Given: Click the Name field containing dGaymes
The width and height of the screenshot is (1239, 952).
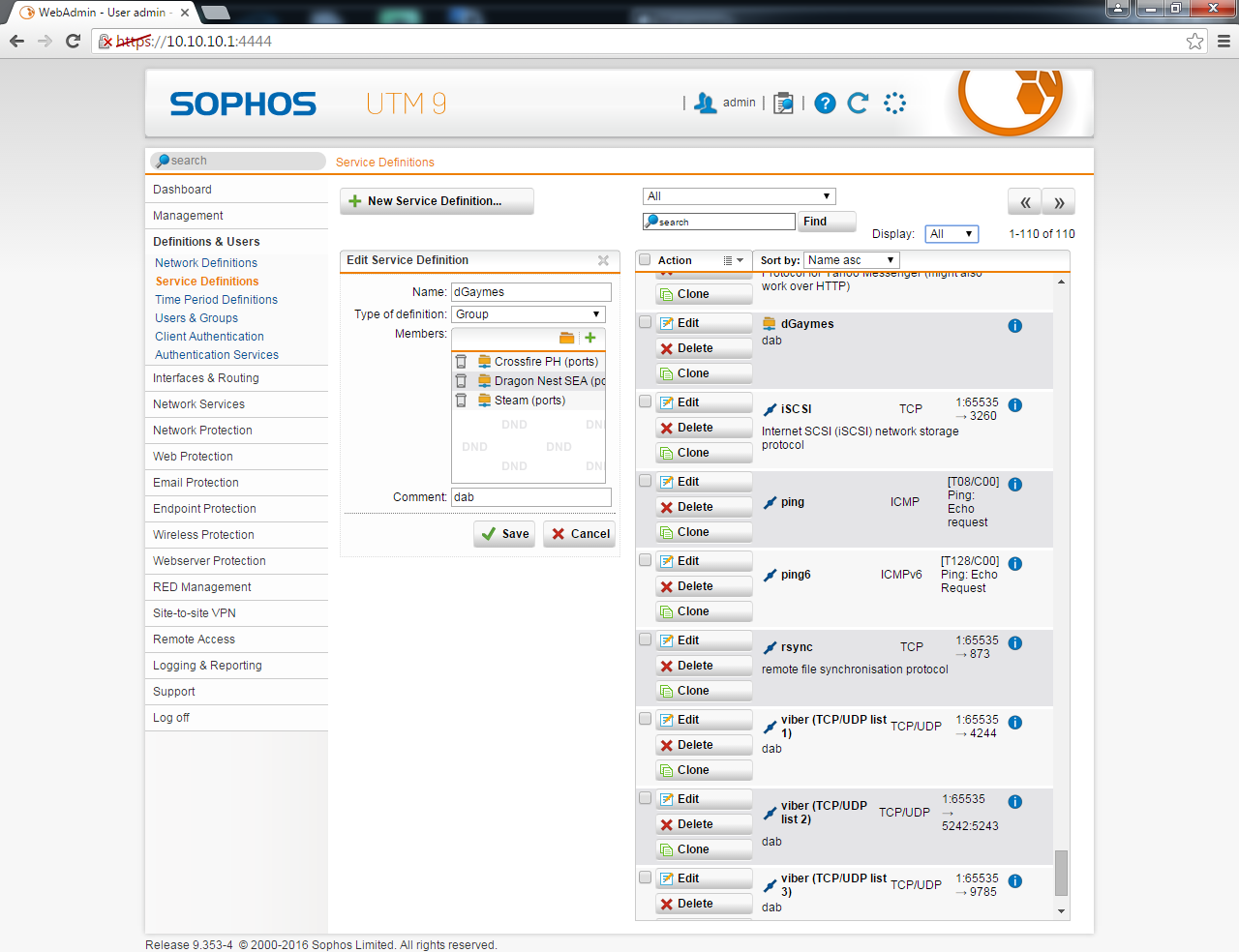Looking at the screenshot, I should point(531,292).
